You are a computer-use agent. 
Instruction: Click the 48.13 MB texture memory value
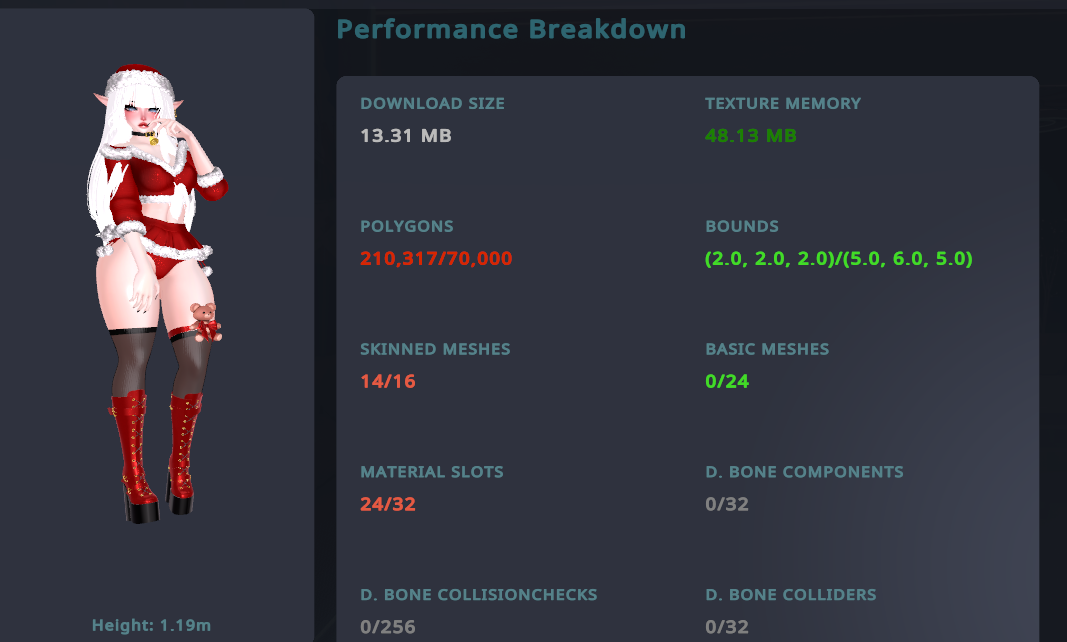(x=751, y=135)
